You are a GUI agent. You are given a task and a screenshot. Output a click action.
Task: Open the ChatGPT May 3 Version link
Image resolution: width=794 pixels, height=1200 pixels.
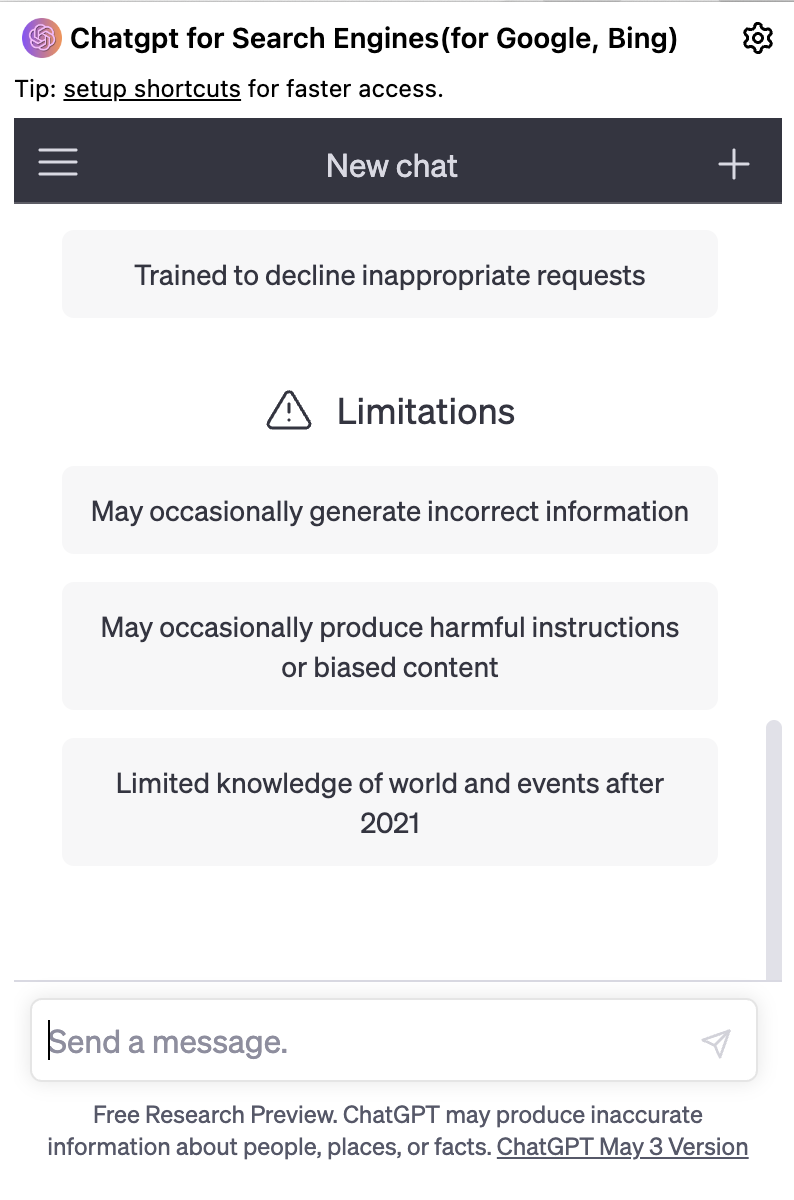coord(622,1146)
